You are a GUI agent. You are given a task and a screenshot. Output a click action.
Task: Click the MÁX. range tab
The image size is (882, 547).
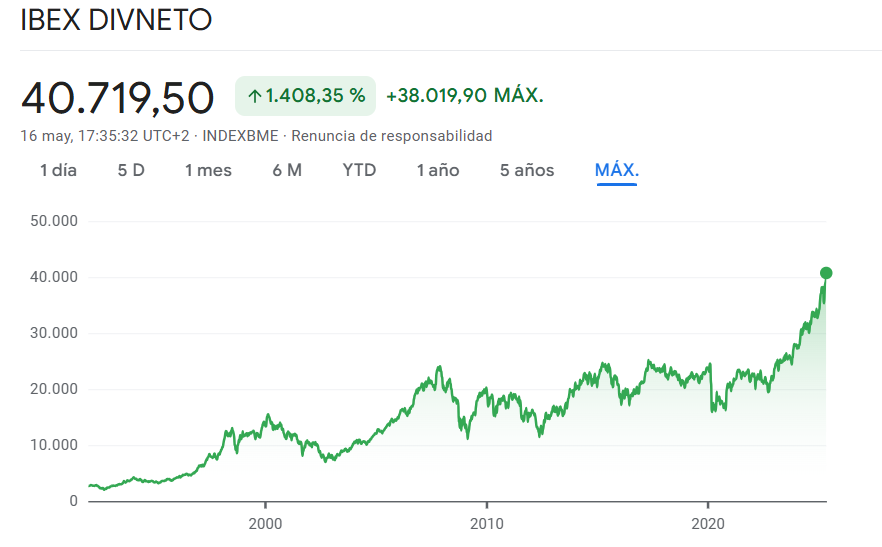pyautogui.click(x=617, y=170)
